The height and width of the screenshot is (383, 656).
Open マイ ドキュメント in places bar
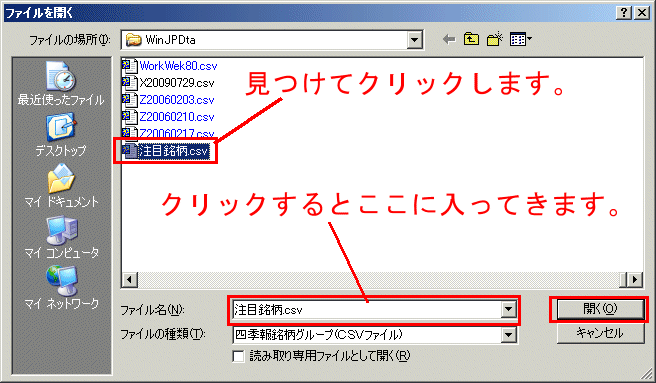pyautogui.click(x=61, y=185)
